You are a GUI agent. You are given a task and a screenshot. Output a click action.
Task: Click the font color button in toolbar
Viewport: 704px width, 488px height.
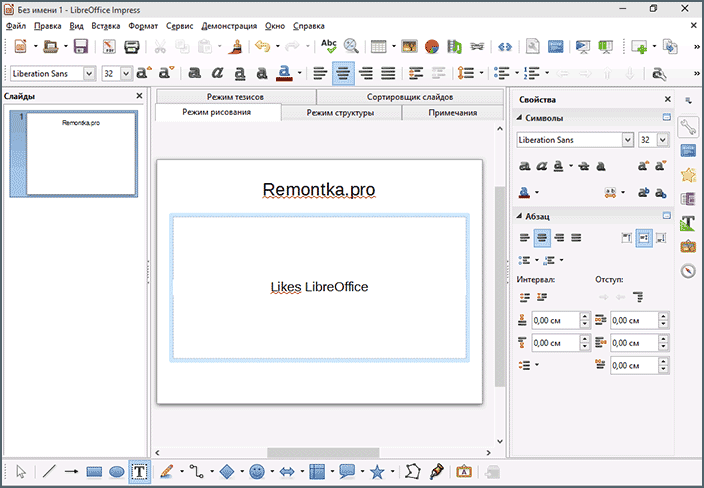pyautogui.click(x=284, y=73)
